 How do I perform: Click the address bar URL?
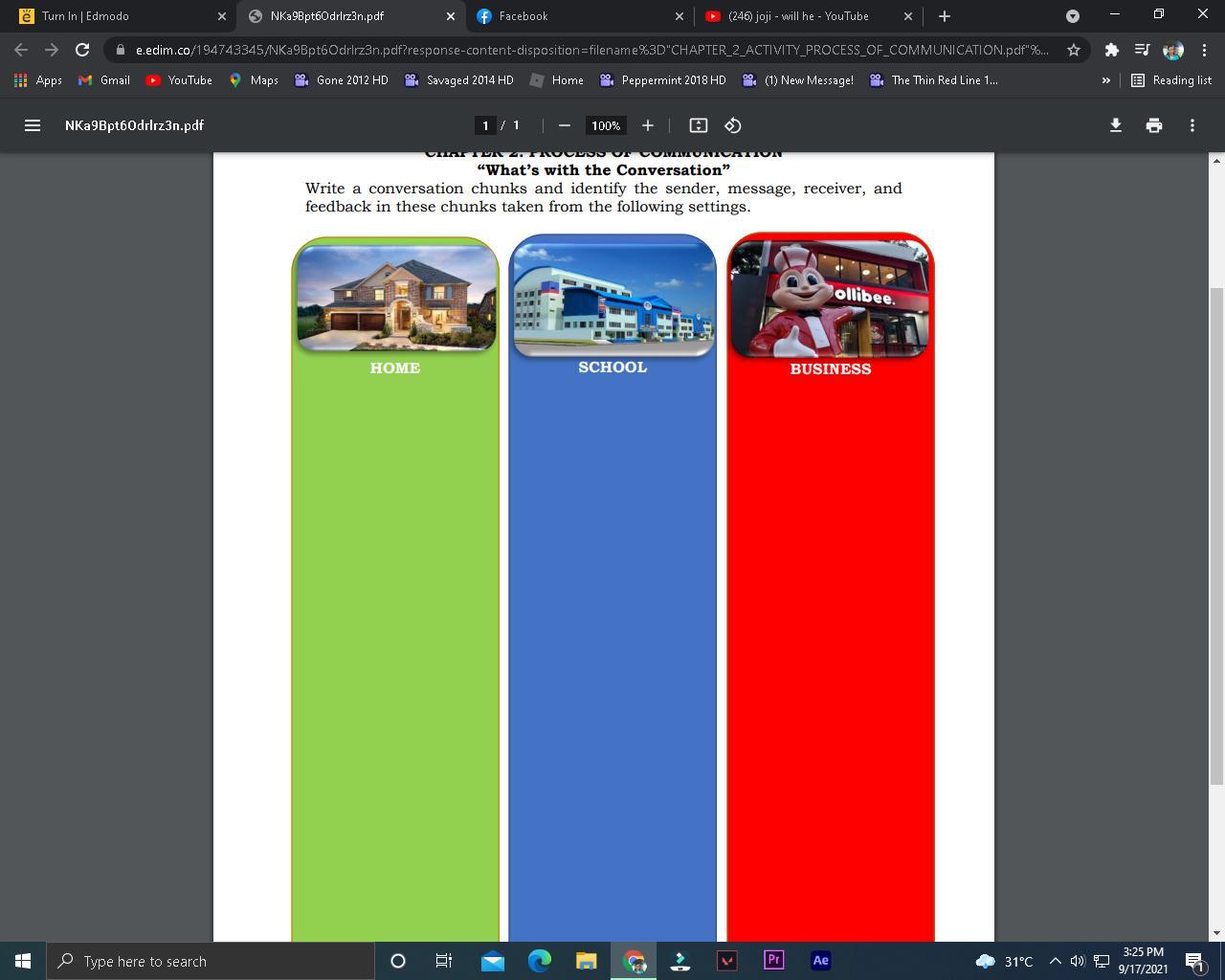coord(591,50)
